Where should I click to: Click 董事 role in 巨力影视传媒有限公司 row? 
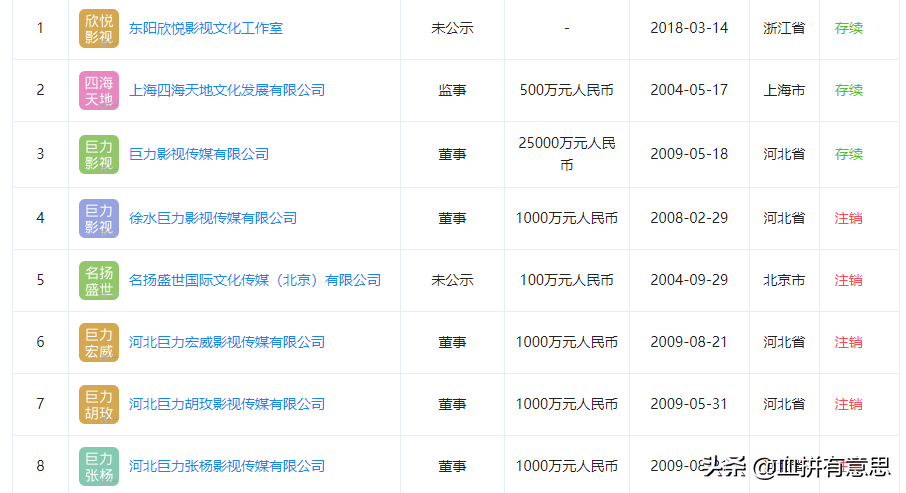[452, 154]
